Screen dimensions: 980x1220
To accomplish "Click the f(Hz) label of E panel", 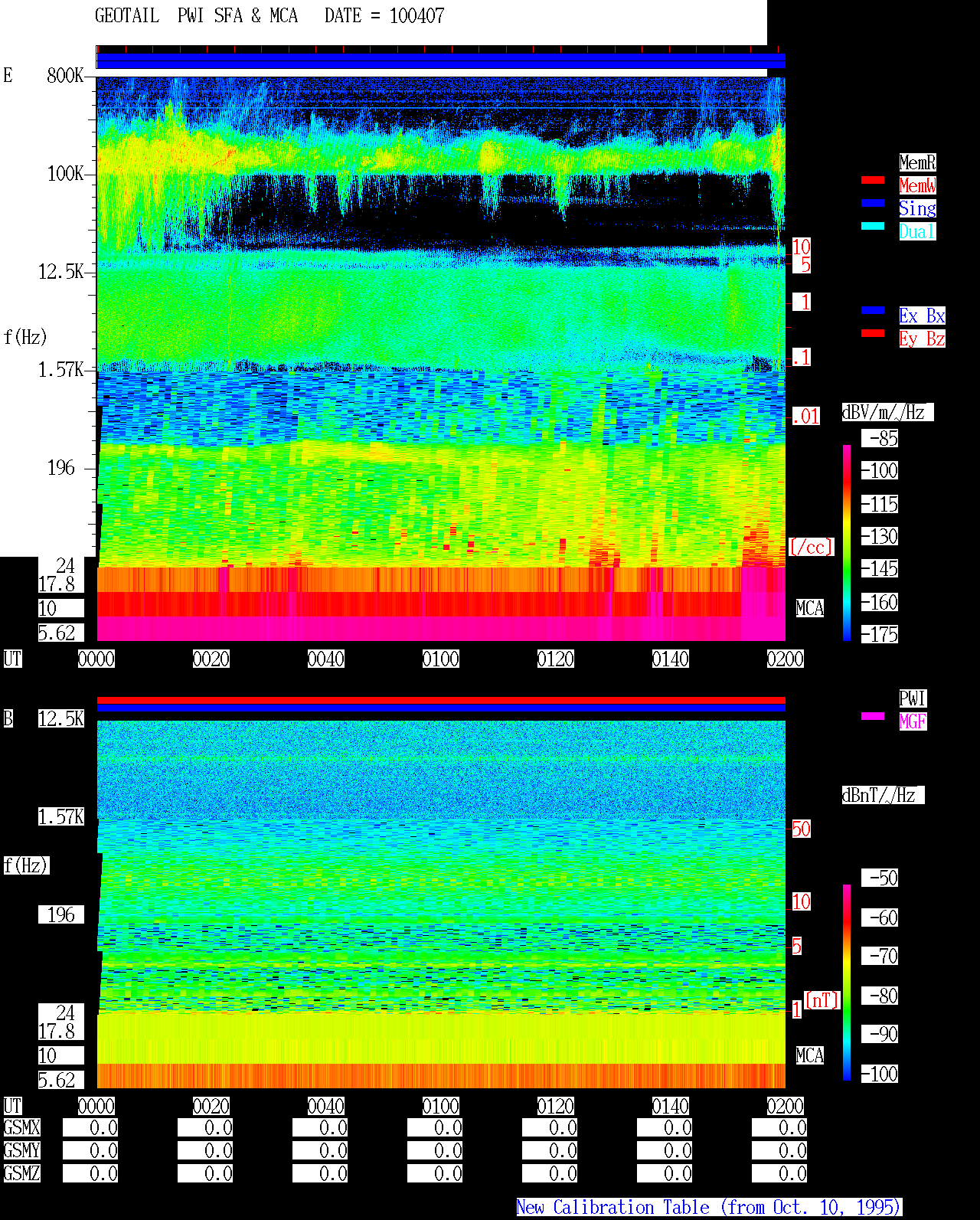I will (x=25, y=337).
